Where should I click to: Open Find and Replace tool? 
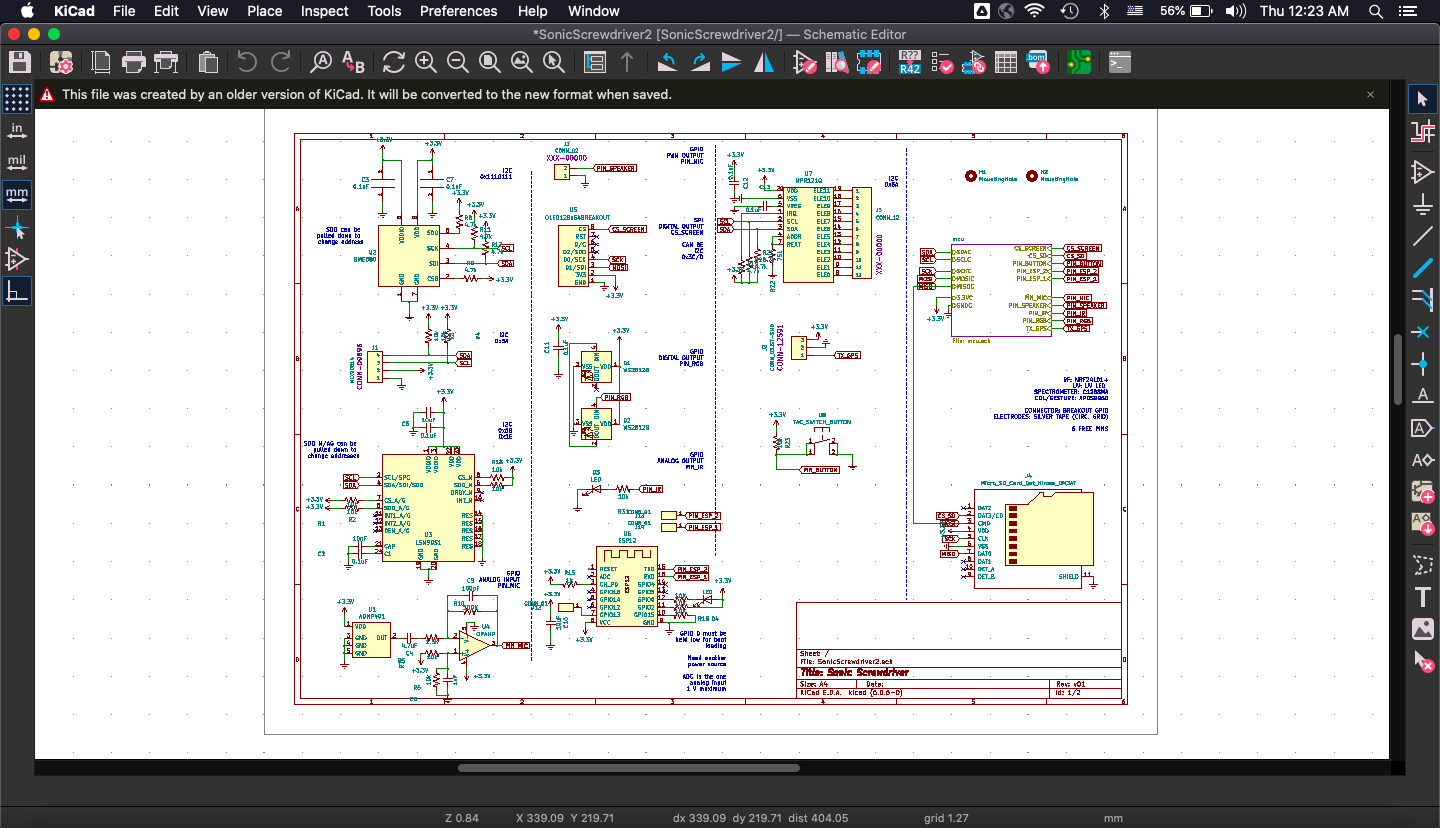[x=353, y=62]
